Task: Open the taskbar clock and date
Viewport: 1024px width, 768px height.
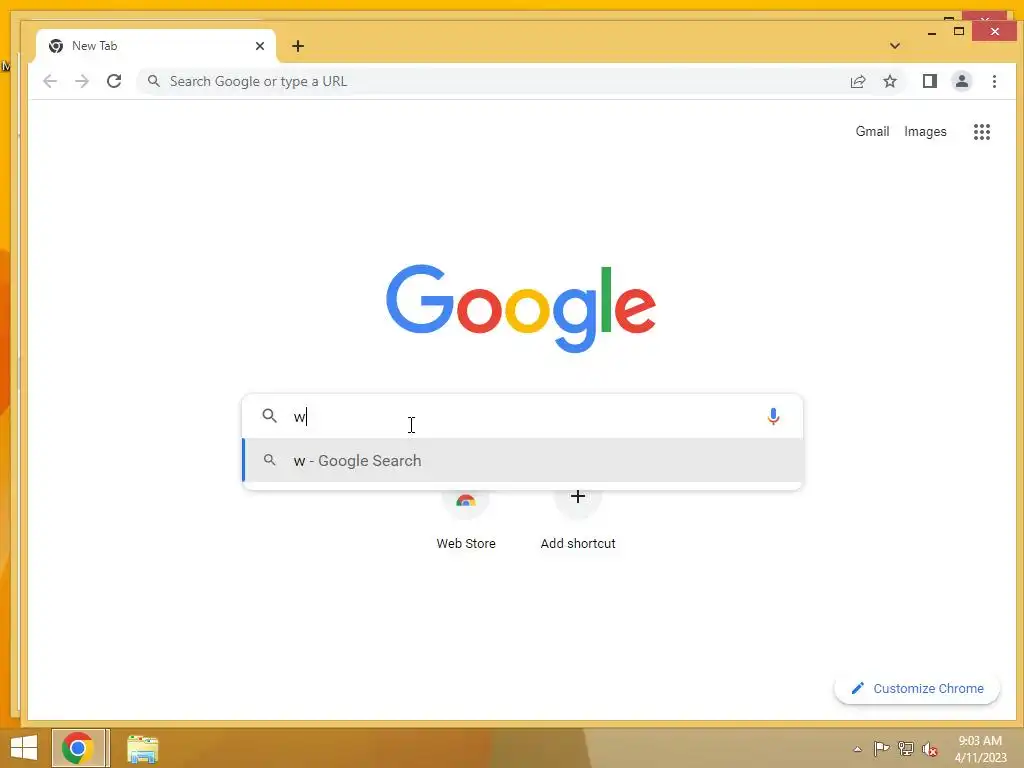Action: [980, 749]
